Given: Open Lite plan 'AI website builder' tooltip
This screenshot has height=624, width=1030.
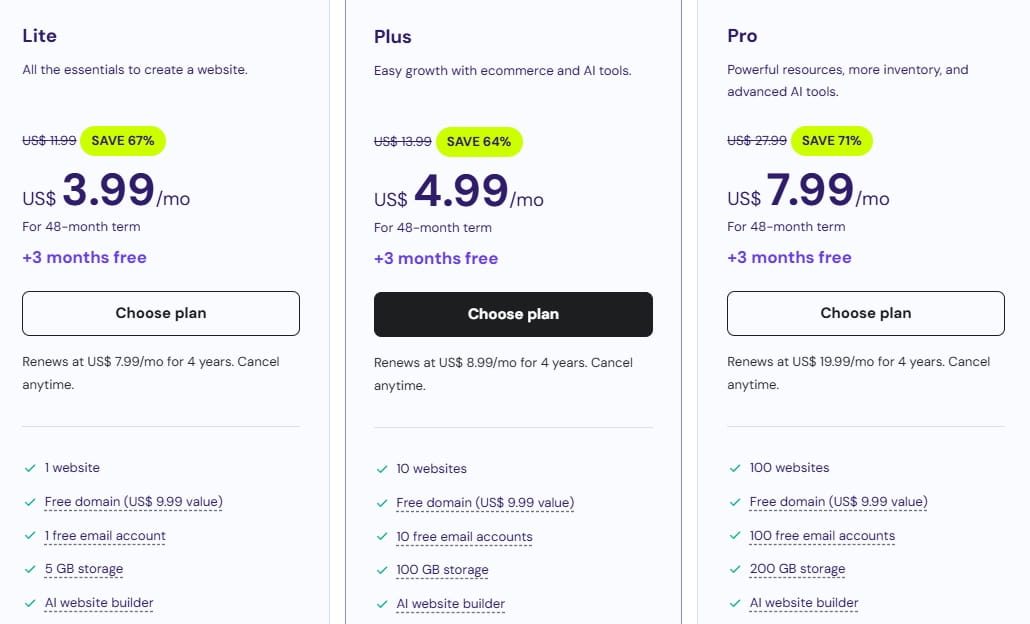Looking at the screenshot, I should [x=99, y=603].
